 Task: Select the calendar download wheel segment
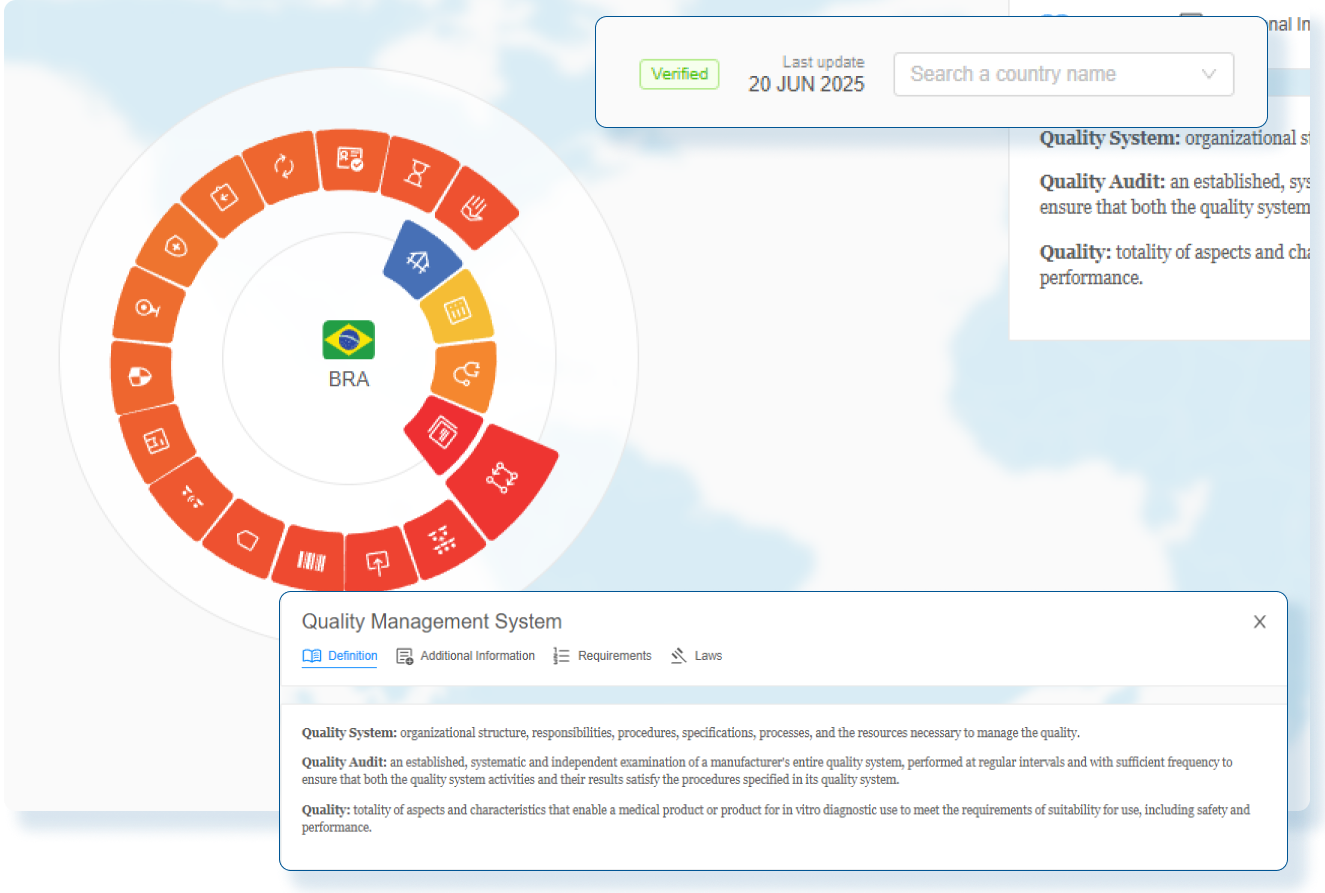[224, 197]
